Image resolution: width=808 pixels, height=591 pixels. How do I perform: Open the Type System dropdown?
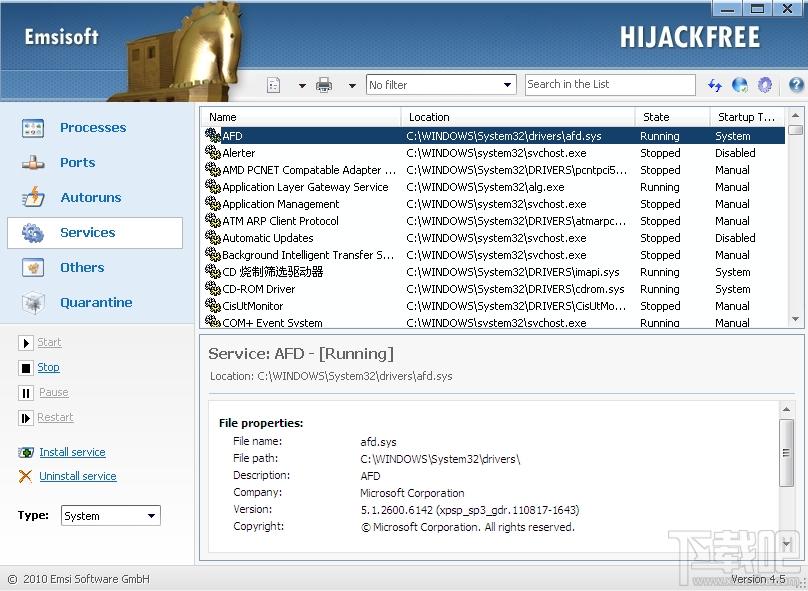(111, 516)
